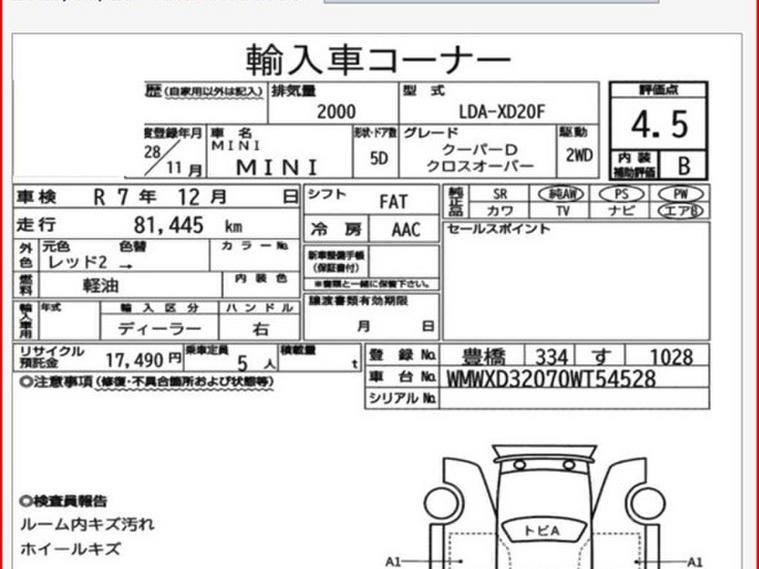Select the first registration date 28/11月
This screenshot has height=569, width=759.
tap(172, 160)
